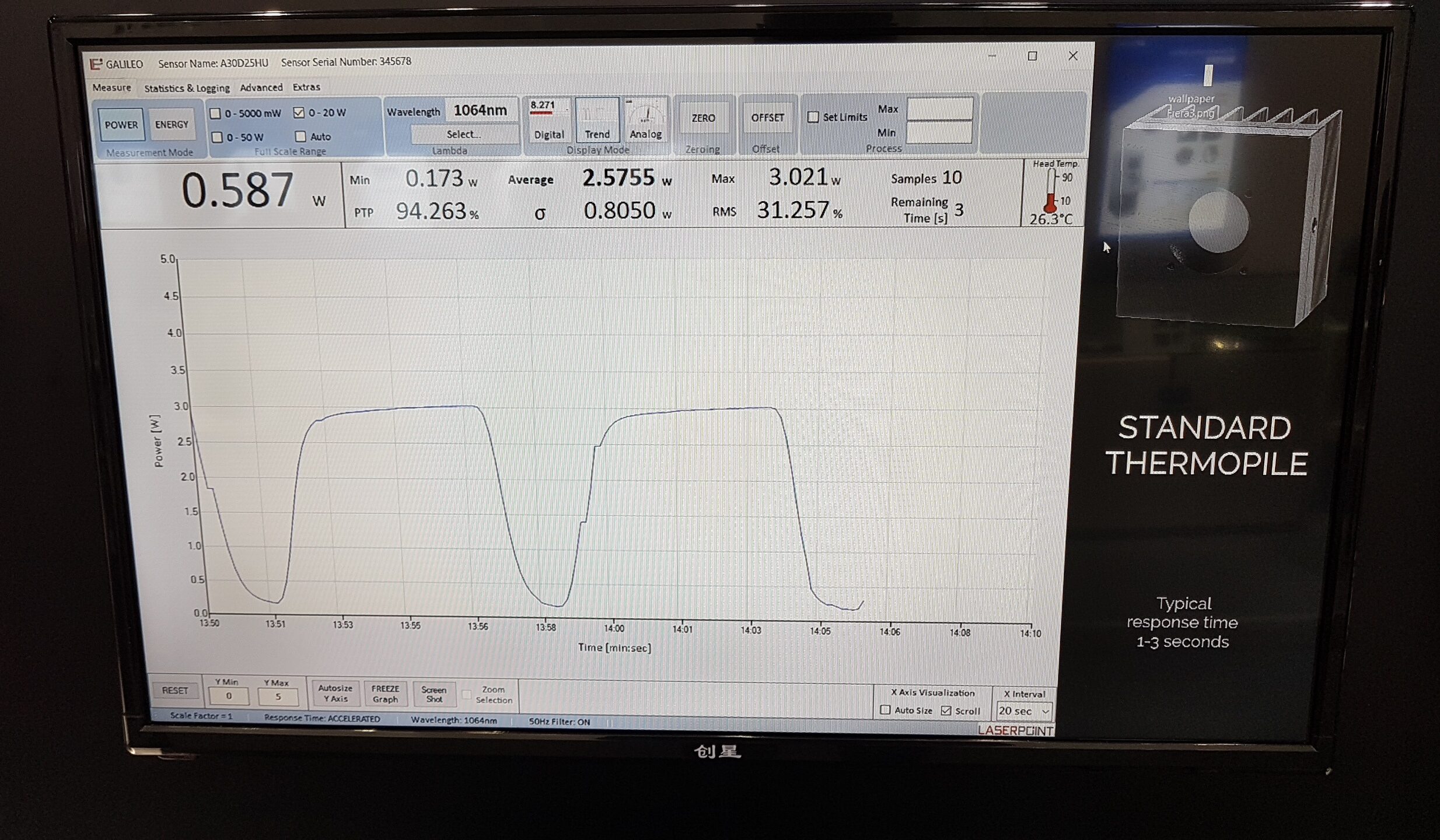This screenshot has height=840, width=1440.
Task: Select the Trend display mode icon
Action: pos(597,120)
